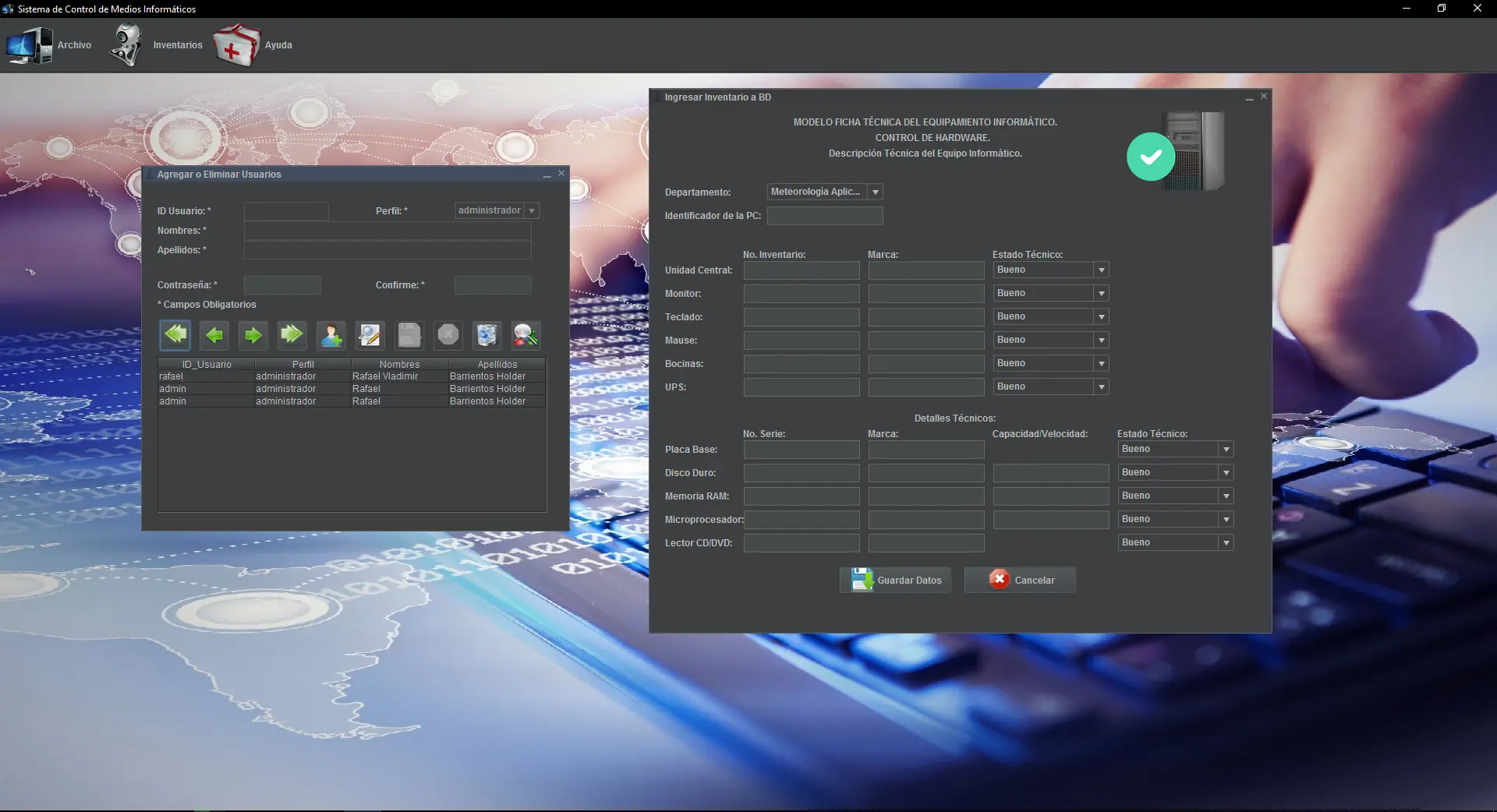Open the Departamento dropdown
This screenshot has width=1497, height=812.
pos(876,192)
